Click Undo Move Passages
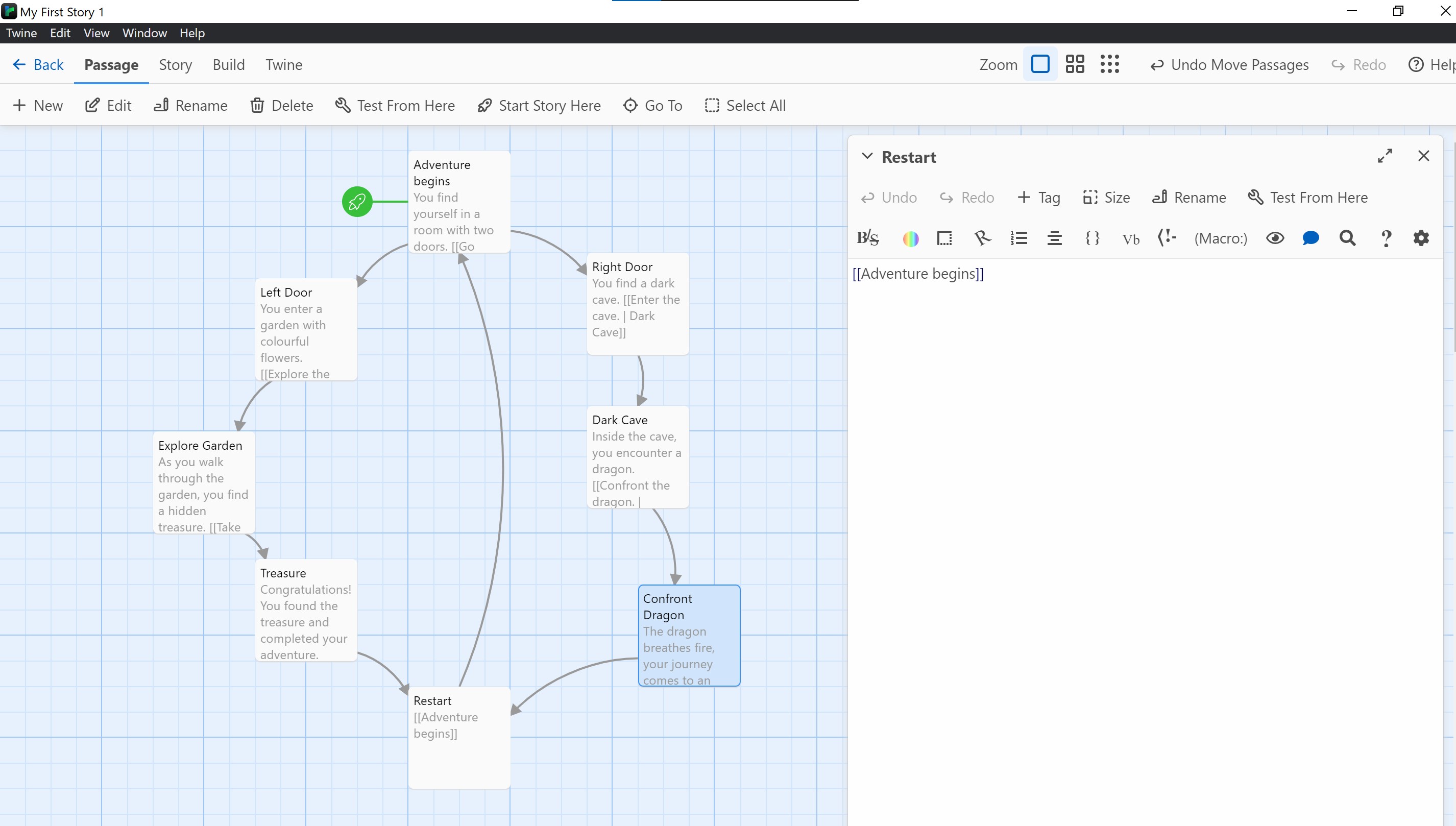 click(x=1229, y=65)
